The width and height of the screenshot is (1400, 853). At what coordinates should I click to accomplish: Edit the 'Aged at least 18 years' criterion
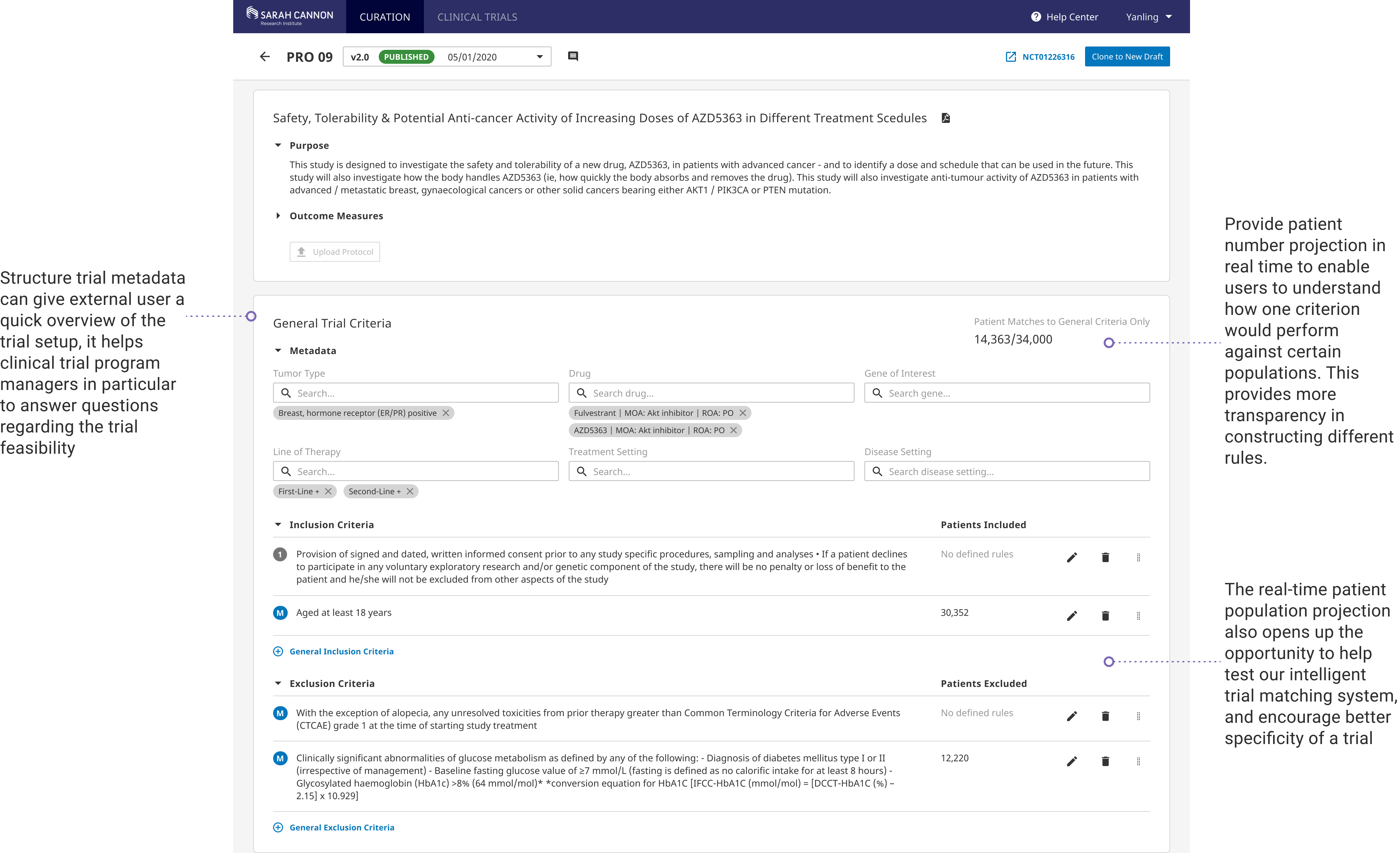(x=1071, y=616)
